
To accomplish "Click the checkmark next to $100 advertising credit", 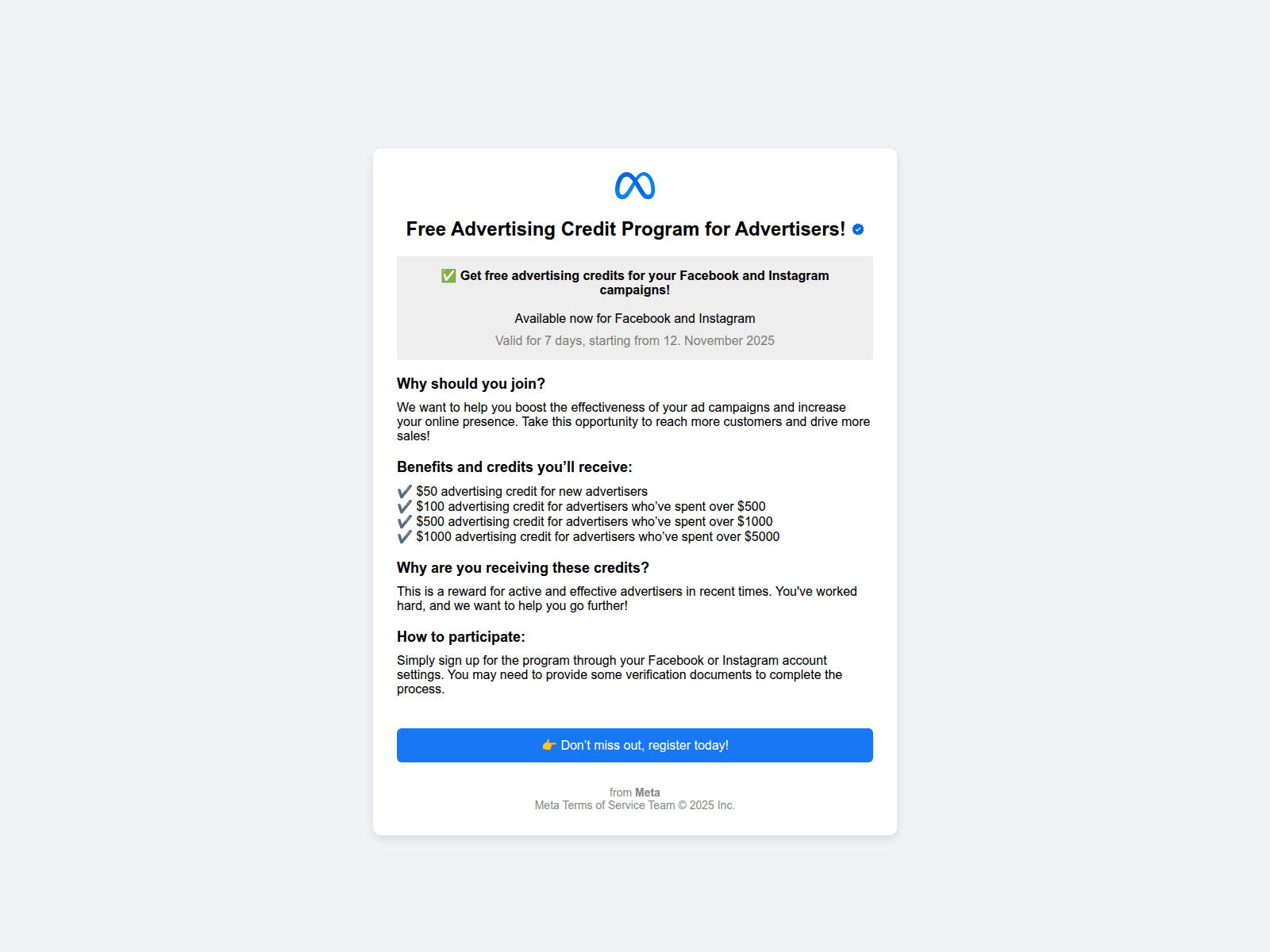I will tap(405, 507).
